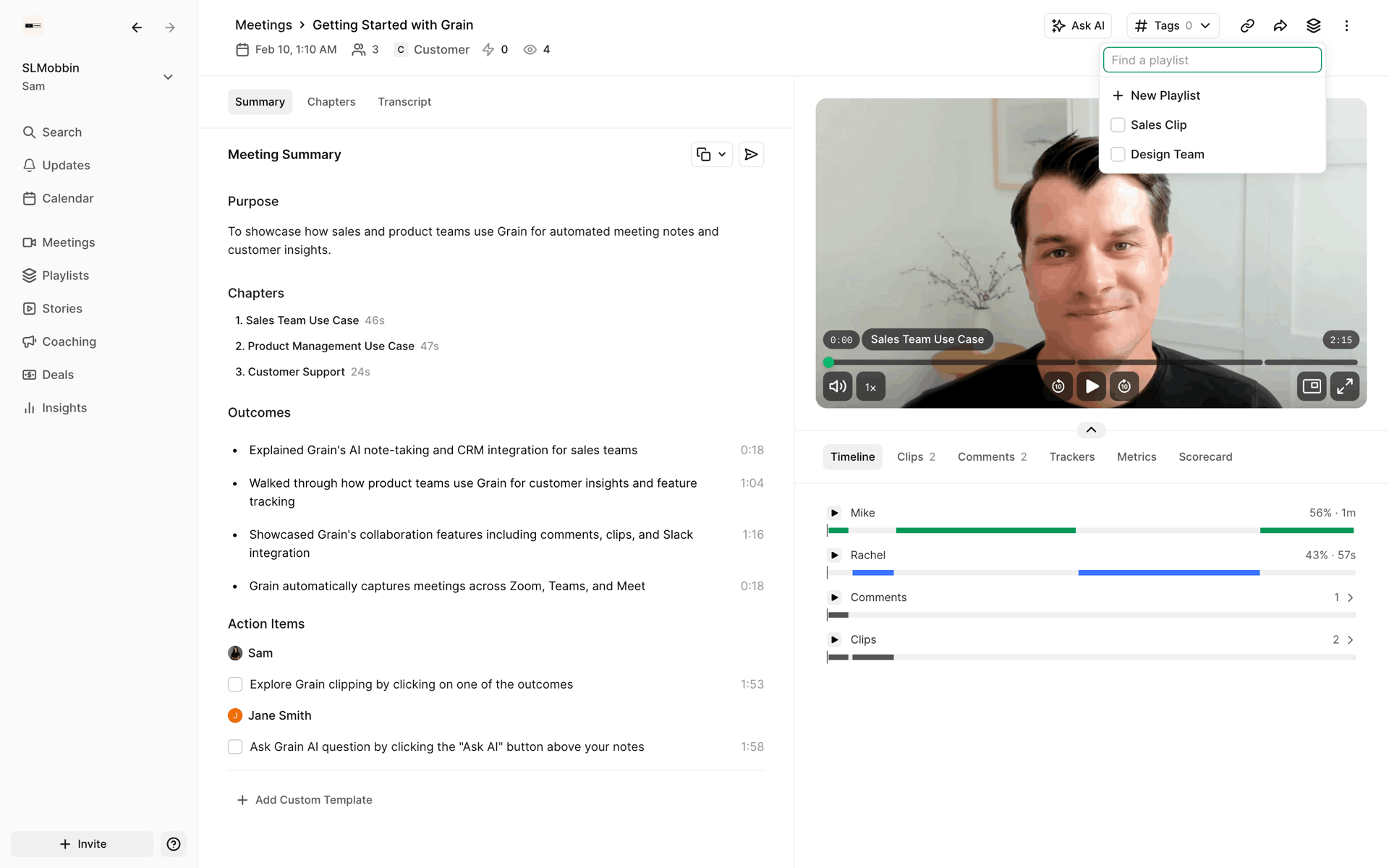
Task: Select the Timeline tab
Action: 852,457
